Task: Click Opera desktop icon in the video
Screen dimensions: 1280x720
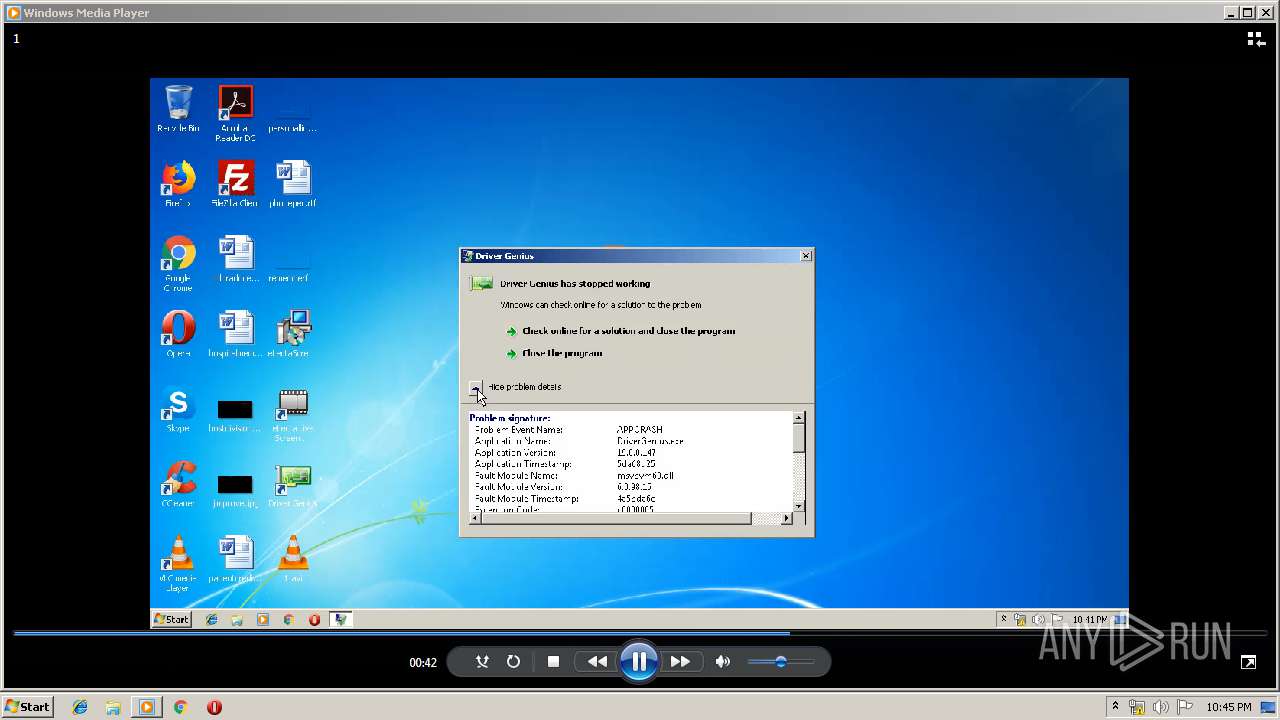Action: pyautogui.click(x=178, y=334)
